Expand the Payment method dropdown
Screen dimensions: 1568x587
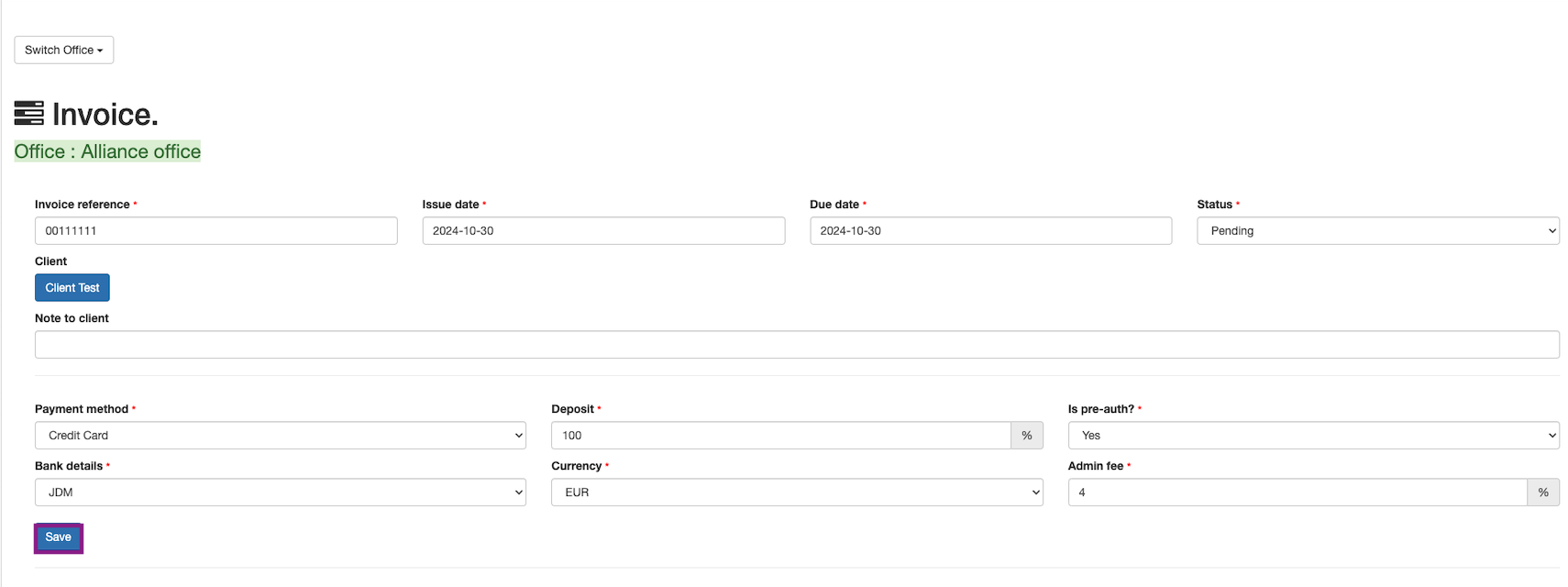coord(281,436)
